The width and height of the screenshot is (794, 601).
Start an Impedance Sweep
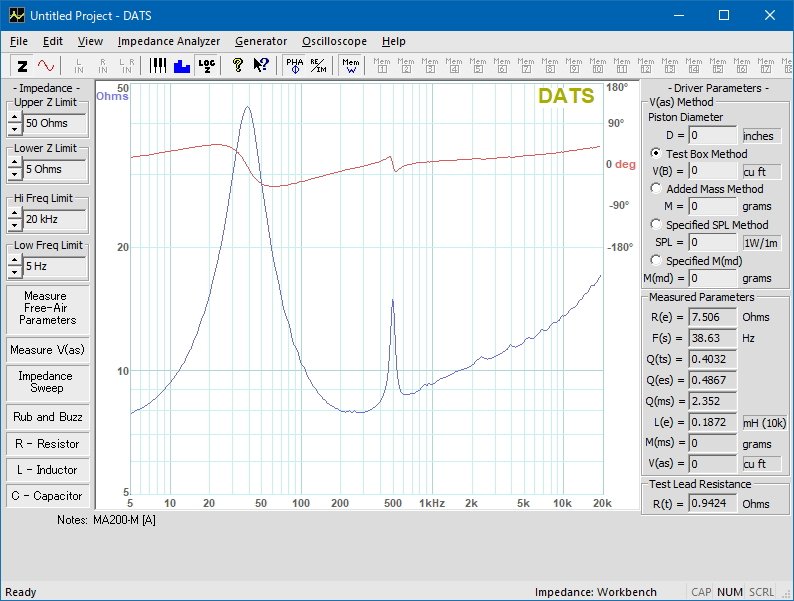[48, 382]
